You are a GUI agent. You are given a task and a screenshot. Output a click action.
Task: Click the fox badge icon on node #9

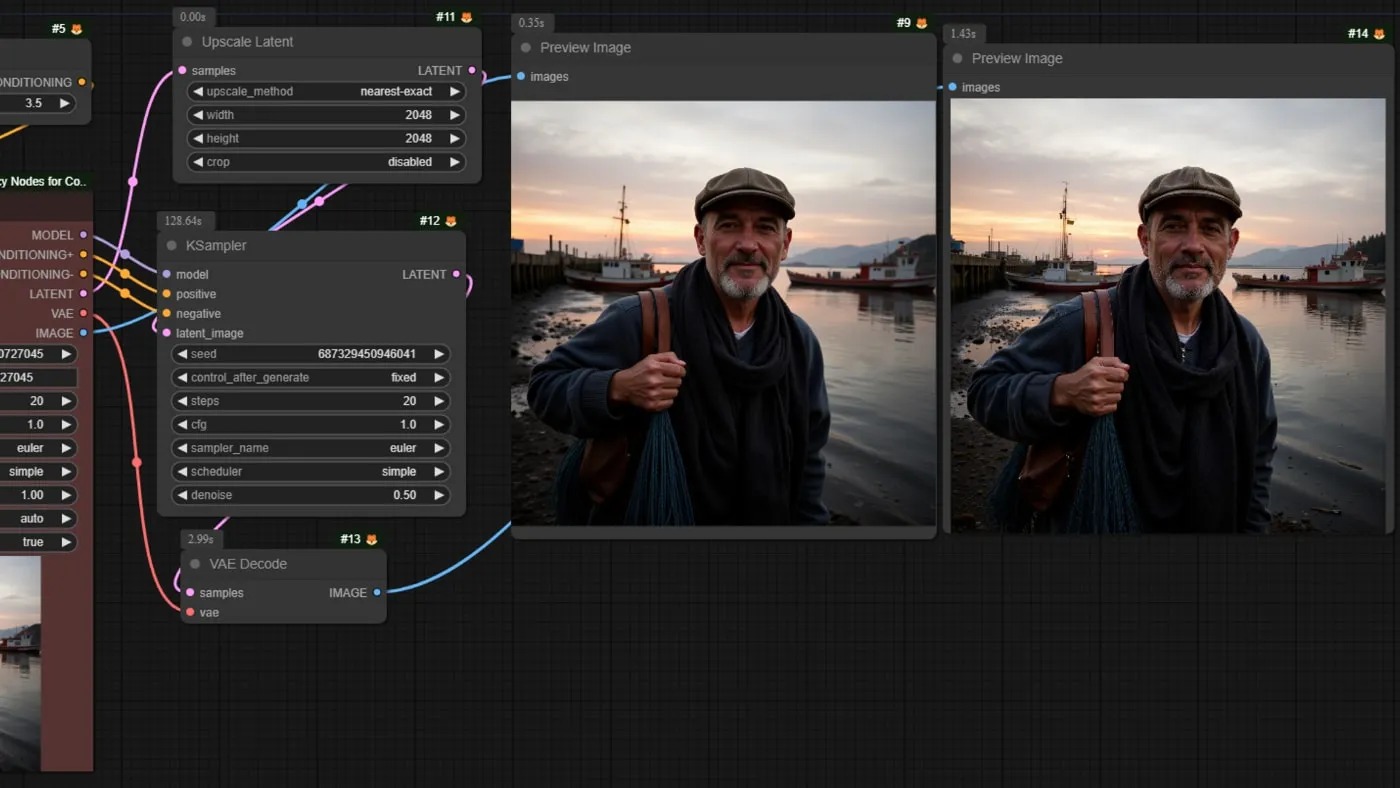point(921,23)
